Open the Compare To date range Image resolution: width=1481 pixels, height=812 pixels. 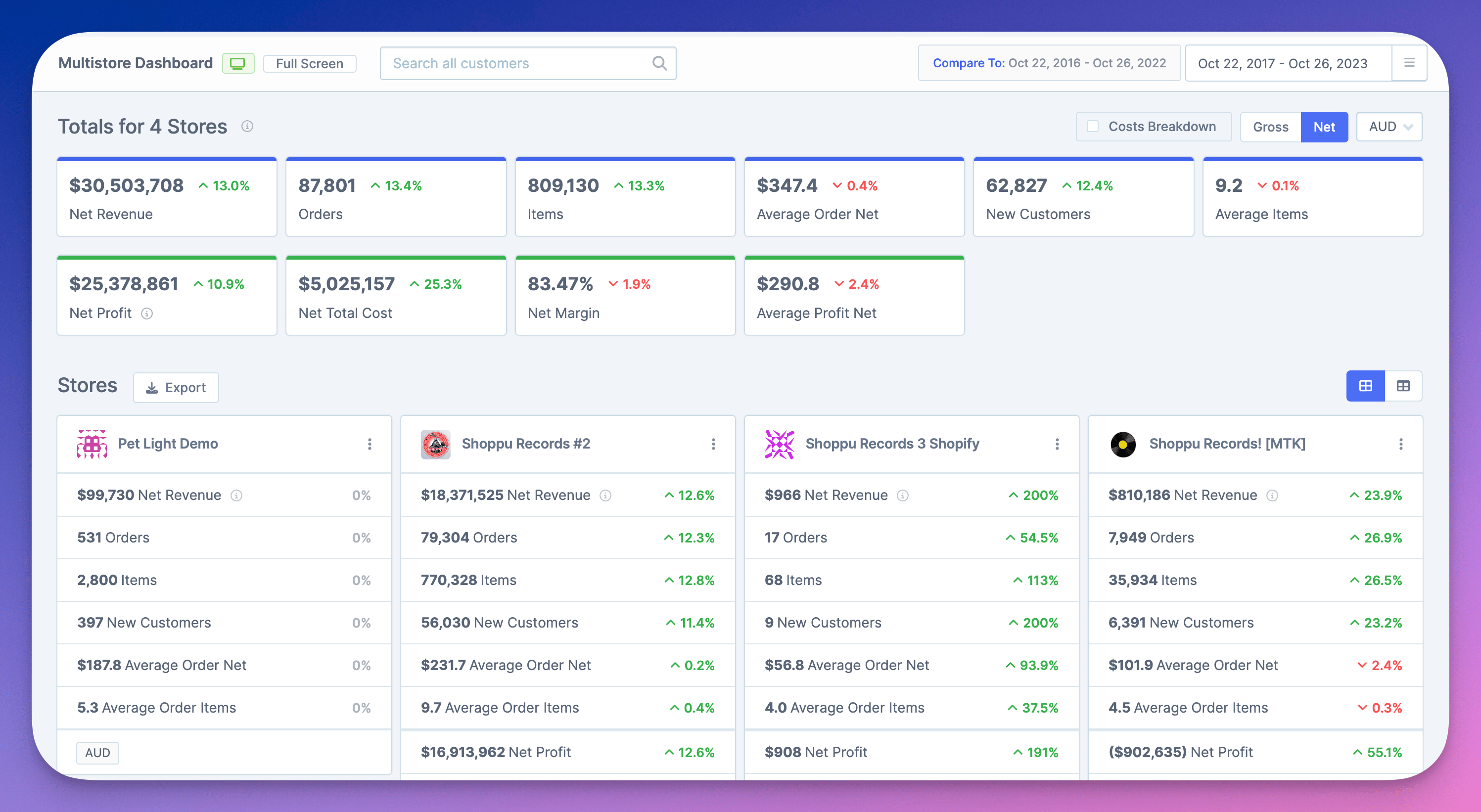1049,63
